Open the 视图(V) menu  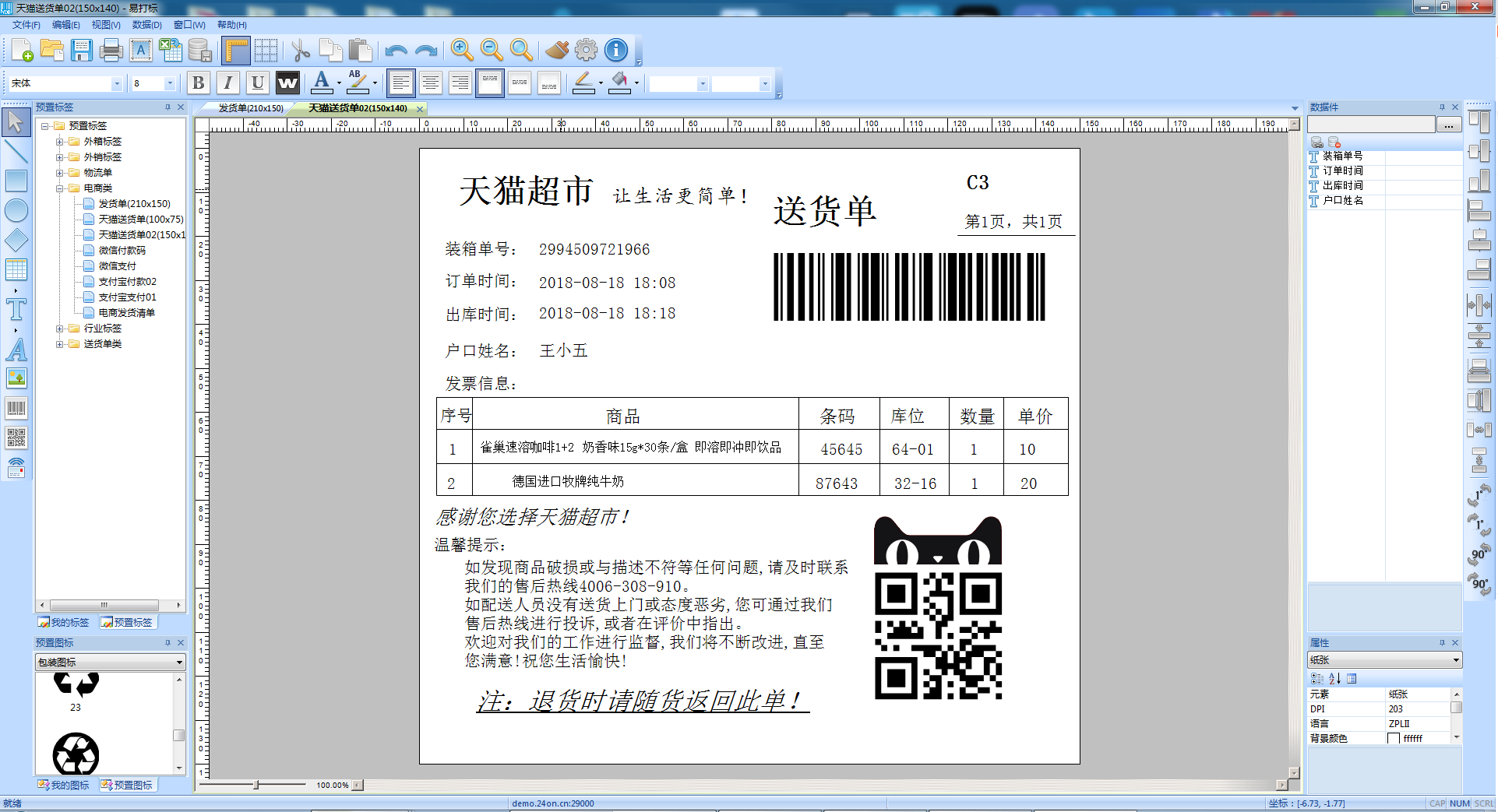[x=106, y=25]
